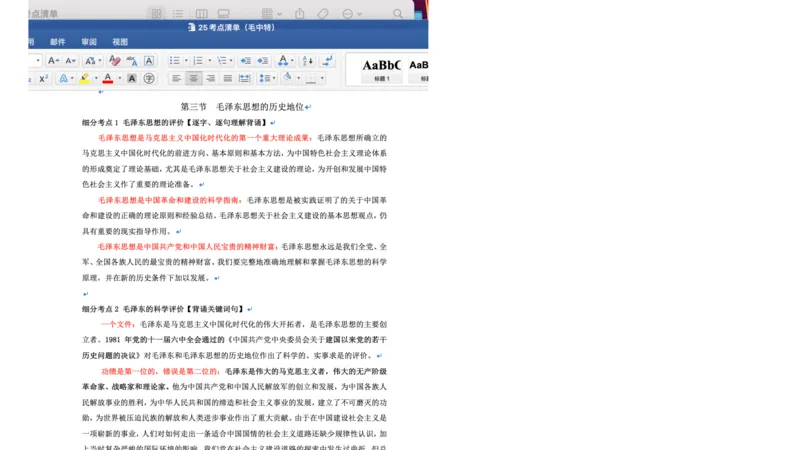Apply the text effects tool
Viewport: 800px width, 450px height.
63,78
